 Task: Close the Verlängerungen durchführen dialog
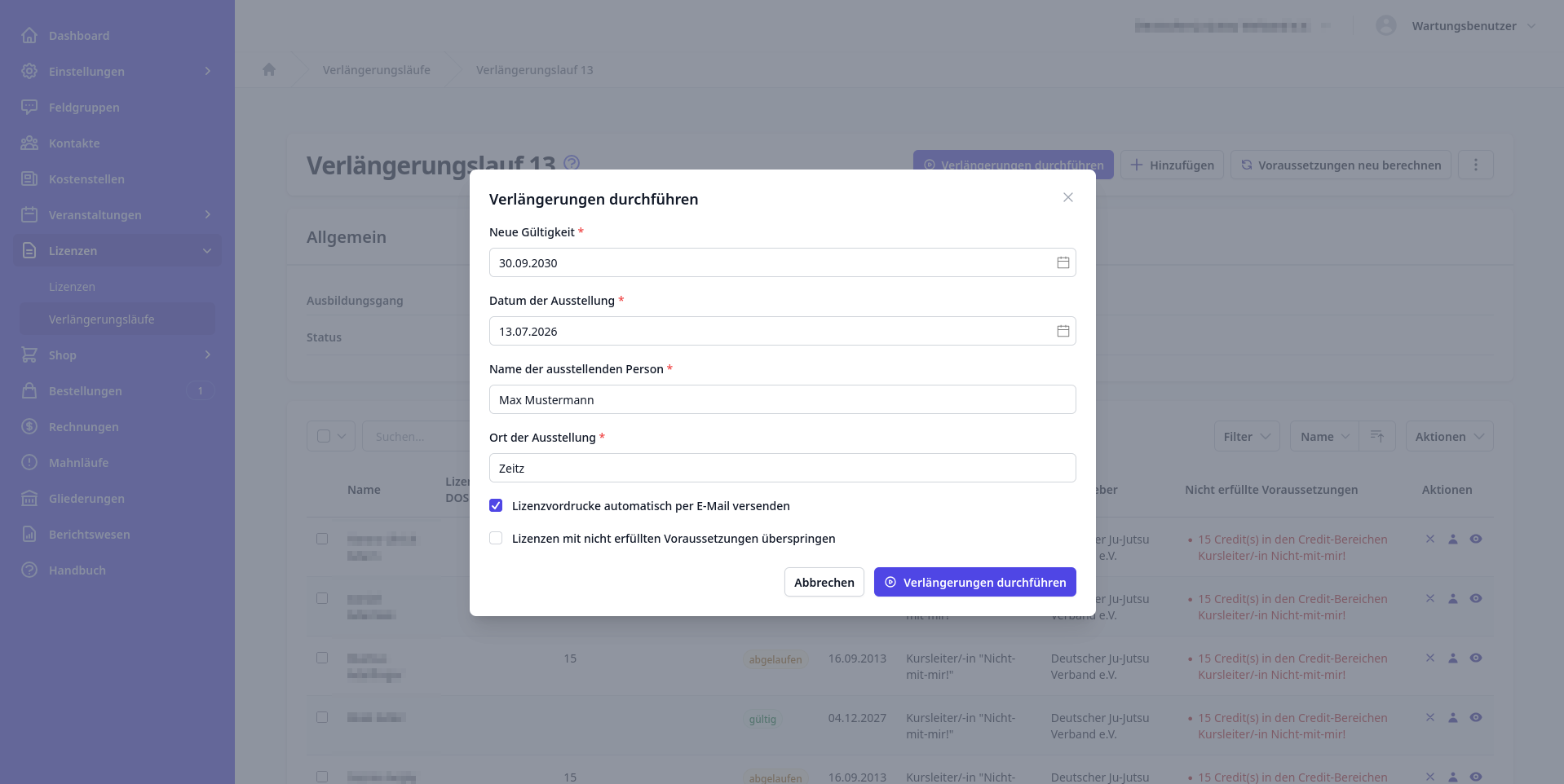[x=1067, y=198]
